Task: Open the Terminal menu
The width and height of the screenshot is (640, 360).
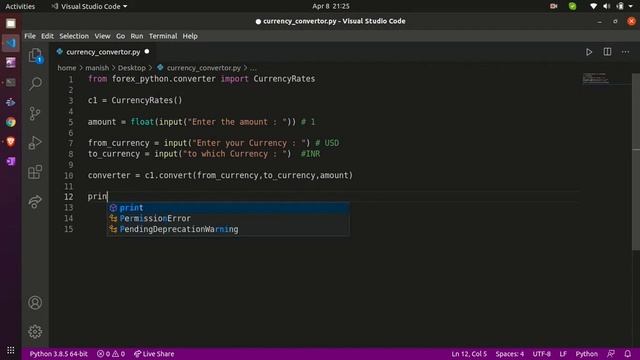Action: coord(163,36)
